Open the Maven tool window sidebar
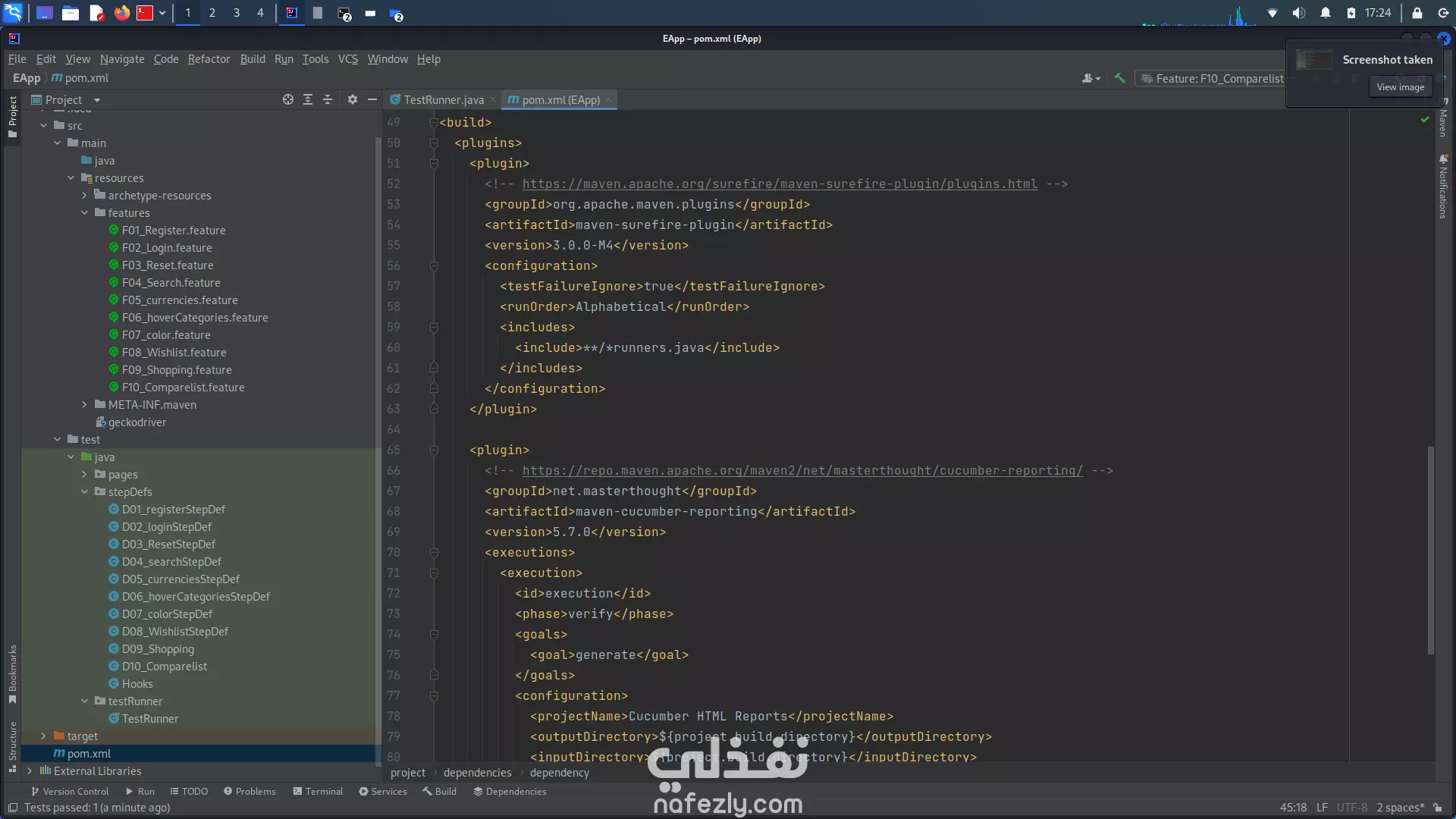This screenshot has height=819, width=1456. [1443, 121]
